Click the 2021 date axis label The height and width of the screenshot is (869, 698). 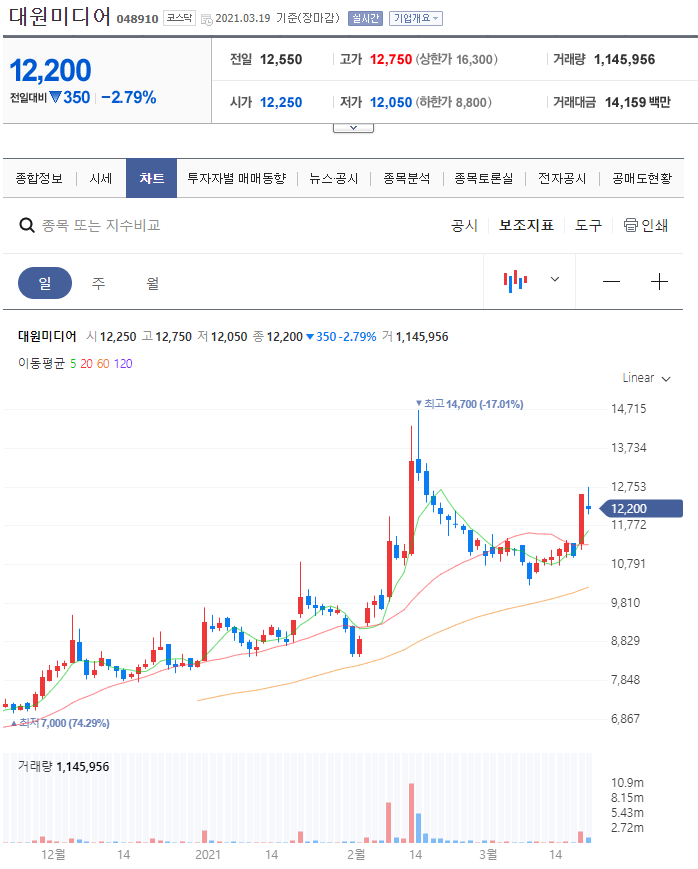pos(208,855)
